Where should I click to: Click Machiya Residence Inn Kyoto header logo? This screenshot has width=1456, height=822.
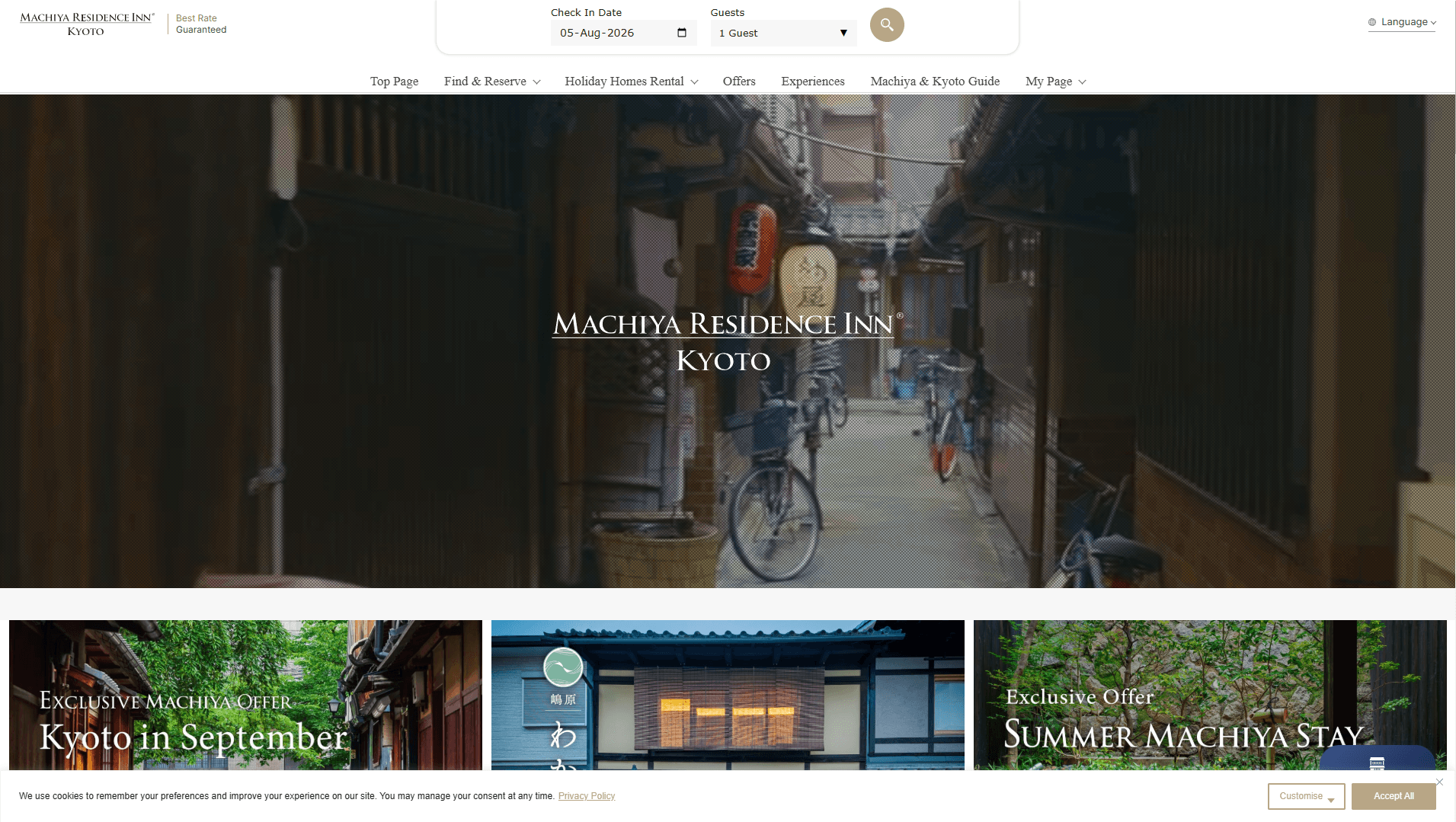coord(87,24)
